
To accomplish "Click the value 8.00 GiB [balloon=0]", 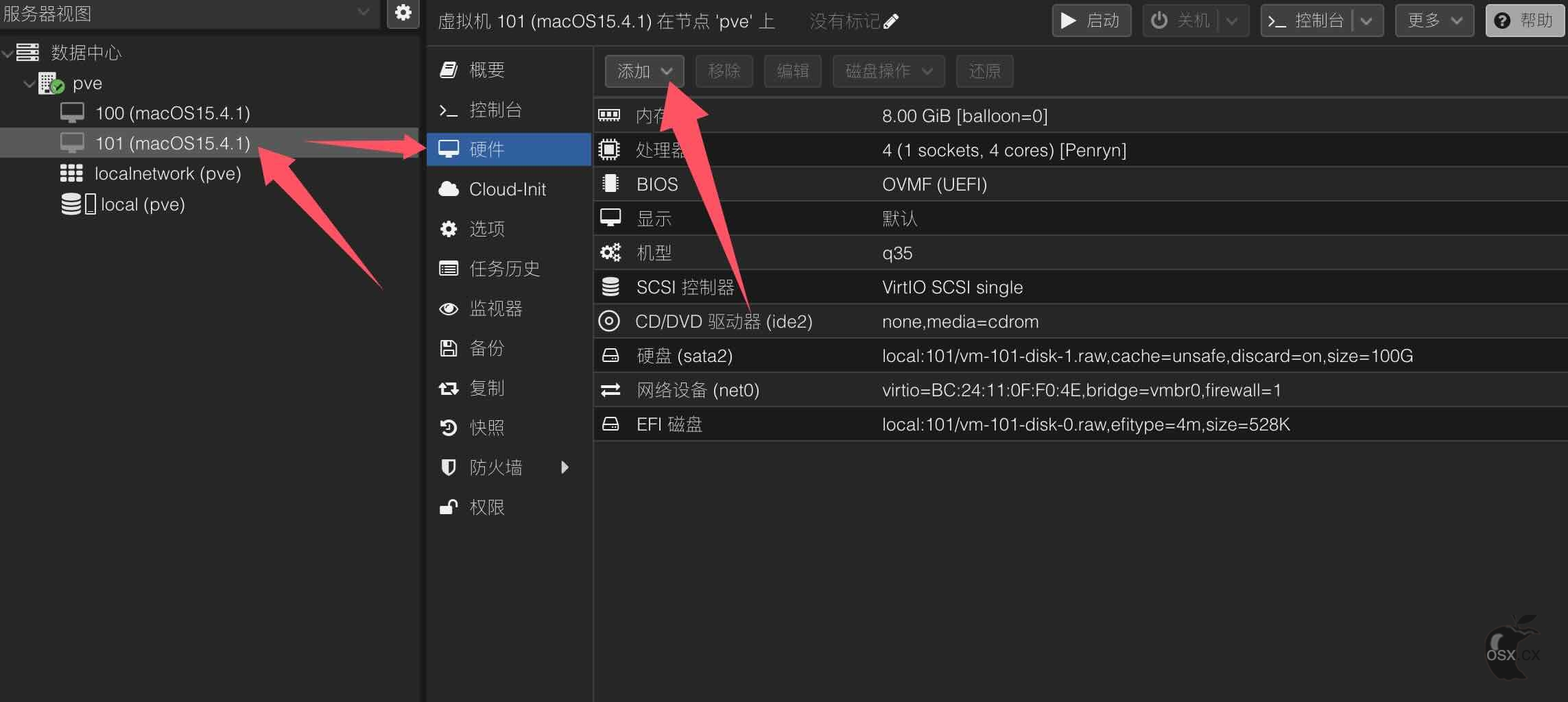I will click(964, 116).
